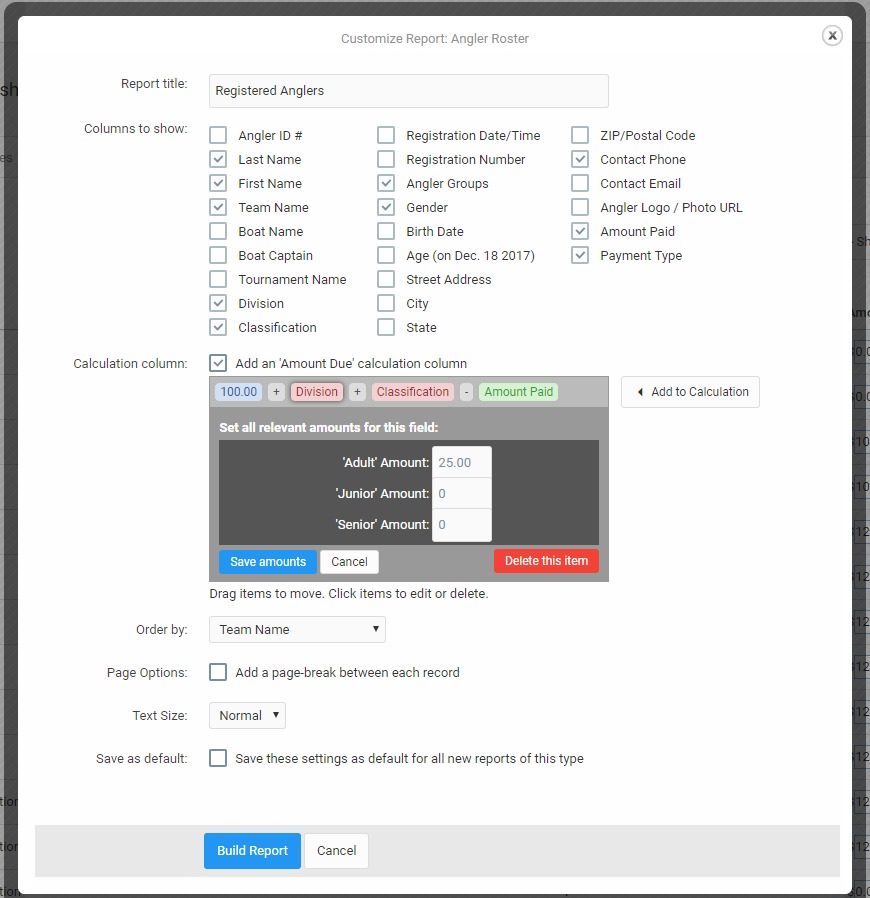This screenshot has width=870, height=898.
Task: Disable the 'Amount Due' calculation column checkbox
Action: (x=218, y=363)
